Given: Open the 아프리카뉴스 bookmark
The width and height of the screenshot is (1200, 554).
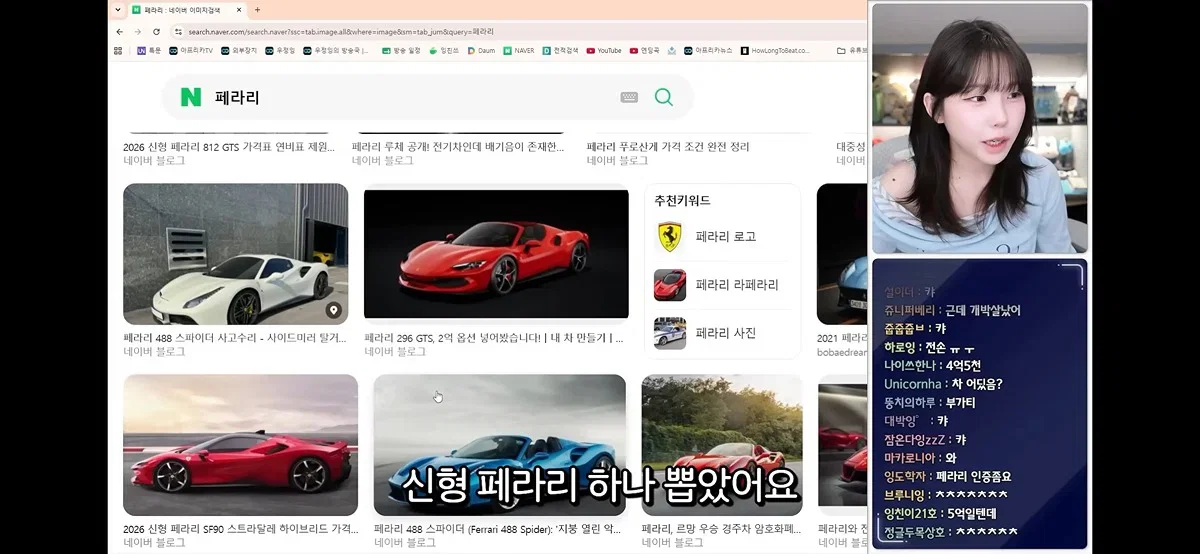Looking at the screenshot, I should coord(706,50).
